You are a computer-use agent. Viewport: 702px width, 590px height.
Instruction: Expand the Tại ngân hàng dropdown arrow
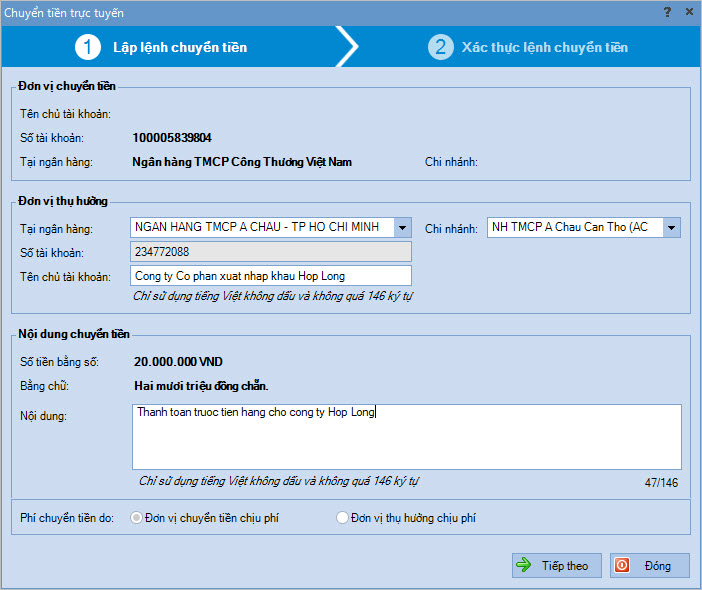click(402, 228)
